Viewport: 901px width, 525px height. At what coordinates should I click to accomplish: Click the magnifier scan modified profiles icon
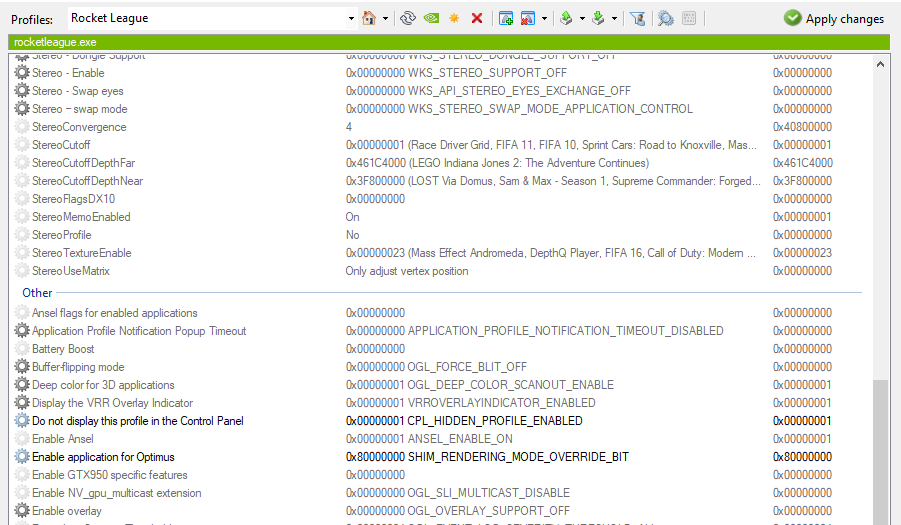[x=665, y=18]
